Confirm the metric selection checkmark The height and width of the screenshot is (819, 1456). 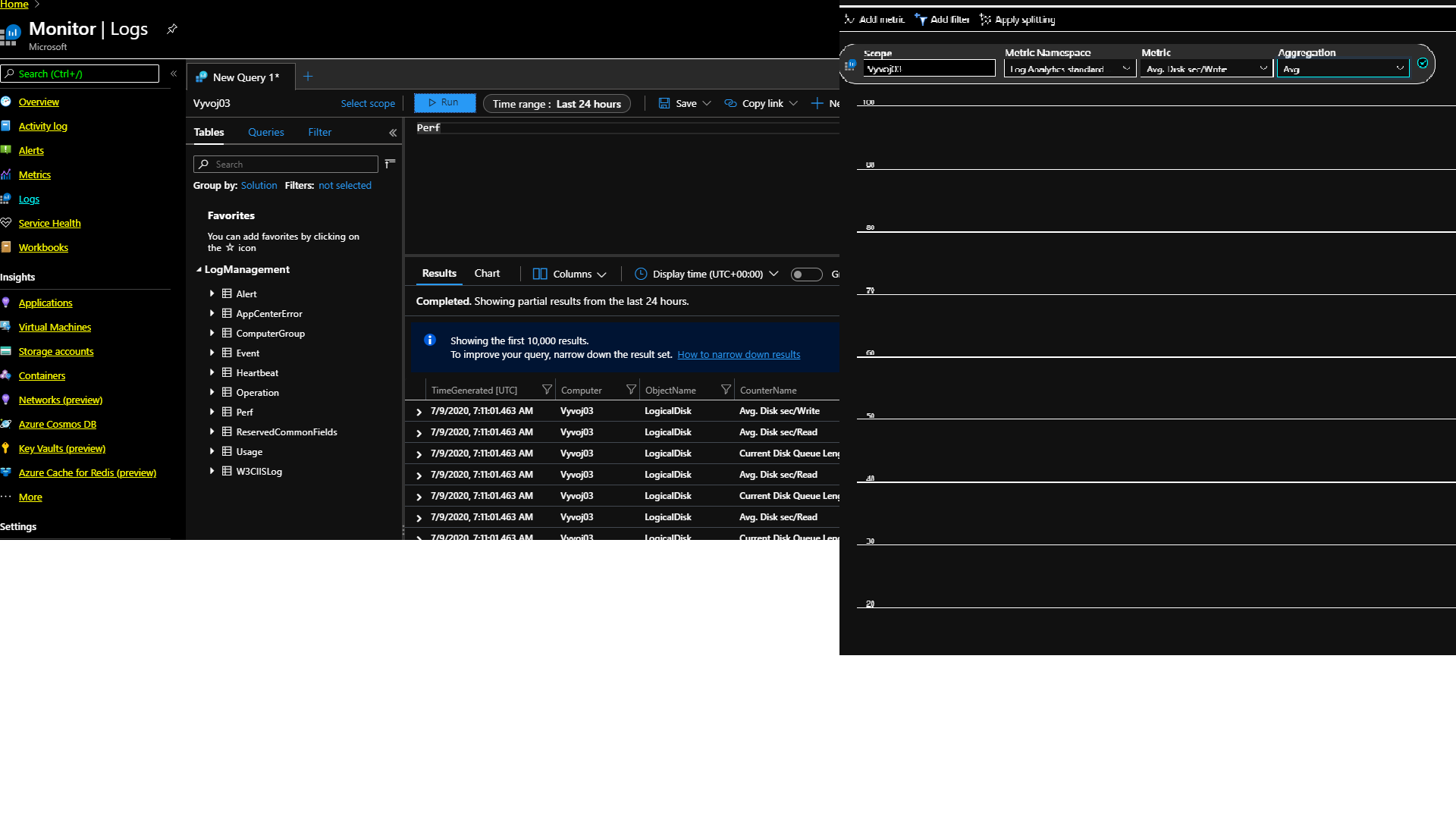(x=1423, y=64)
